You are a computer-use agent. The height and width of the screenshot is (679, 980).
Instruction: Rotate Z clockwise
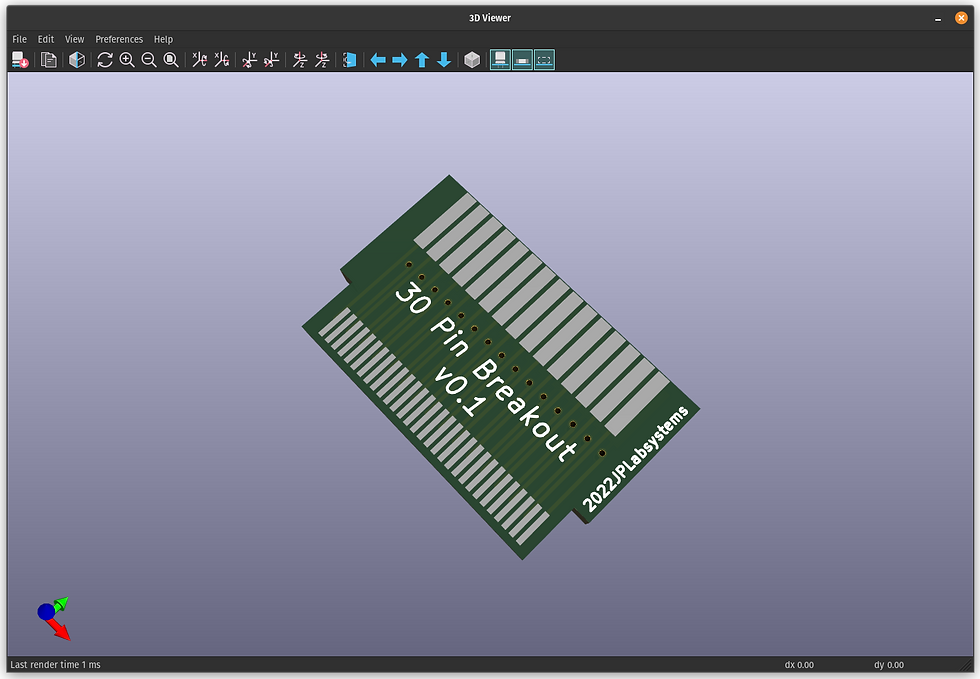(300, 60)
